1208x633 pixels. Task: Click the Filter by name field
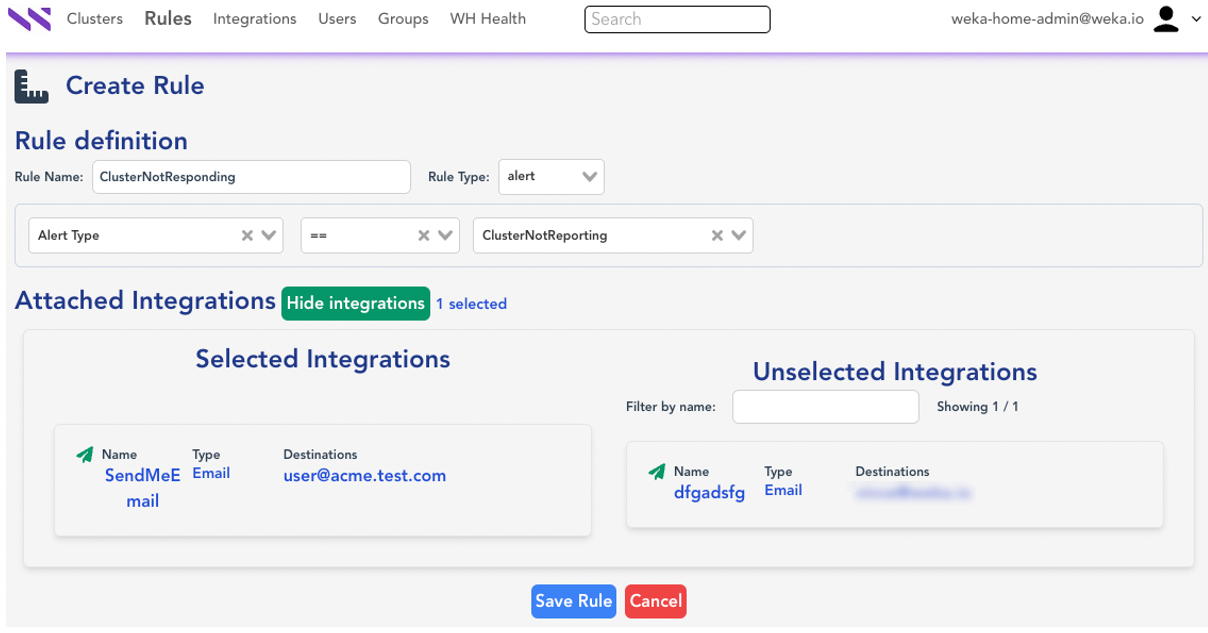[x=825, y=407]
